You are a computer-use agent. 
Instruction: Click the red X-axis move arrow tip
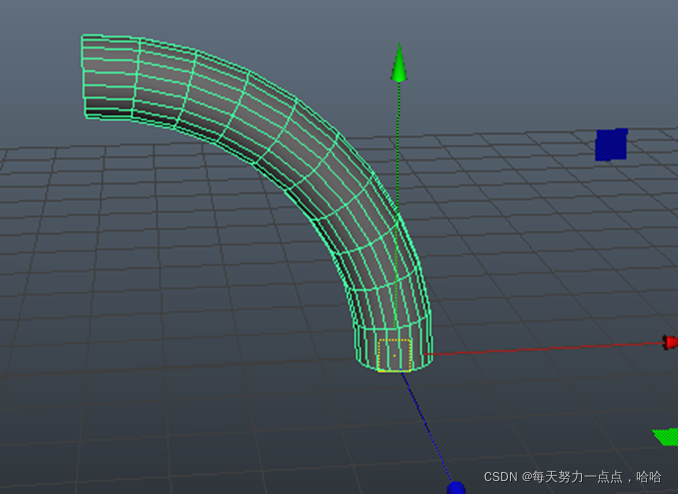pos(671,342)
